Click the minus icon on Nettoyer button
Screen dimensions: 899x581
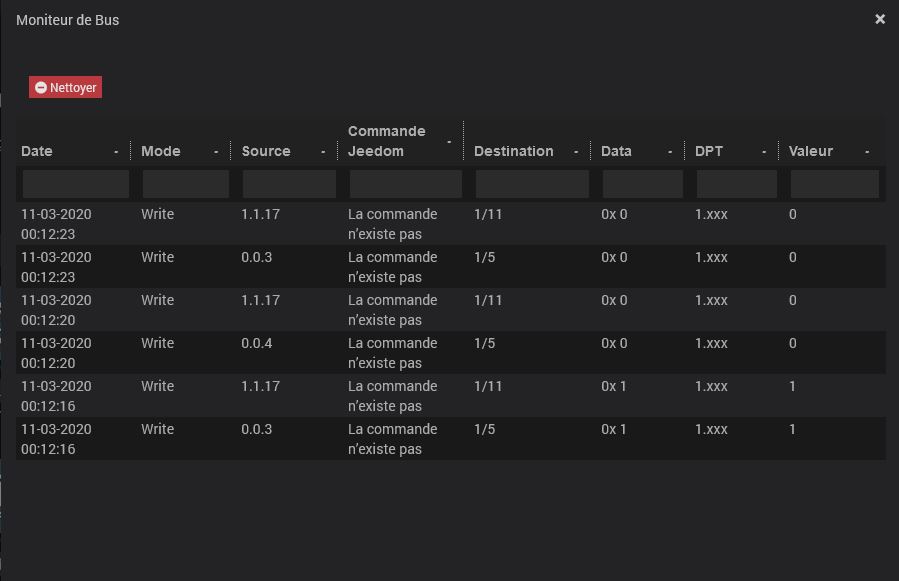(41, 88)
